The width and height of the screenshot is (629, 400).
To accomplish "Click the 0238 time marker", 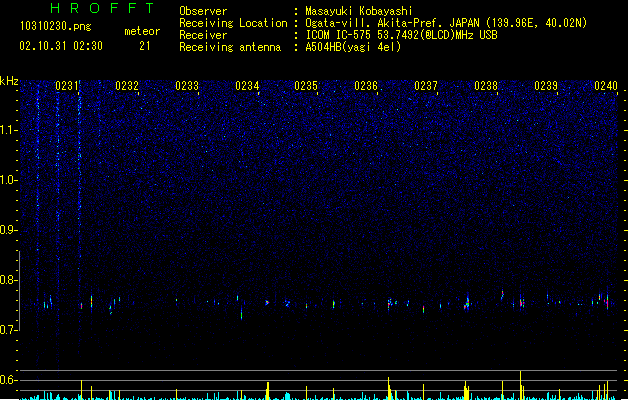I will (486, 86).
